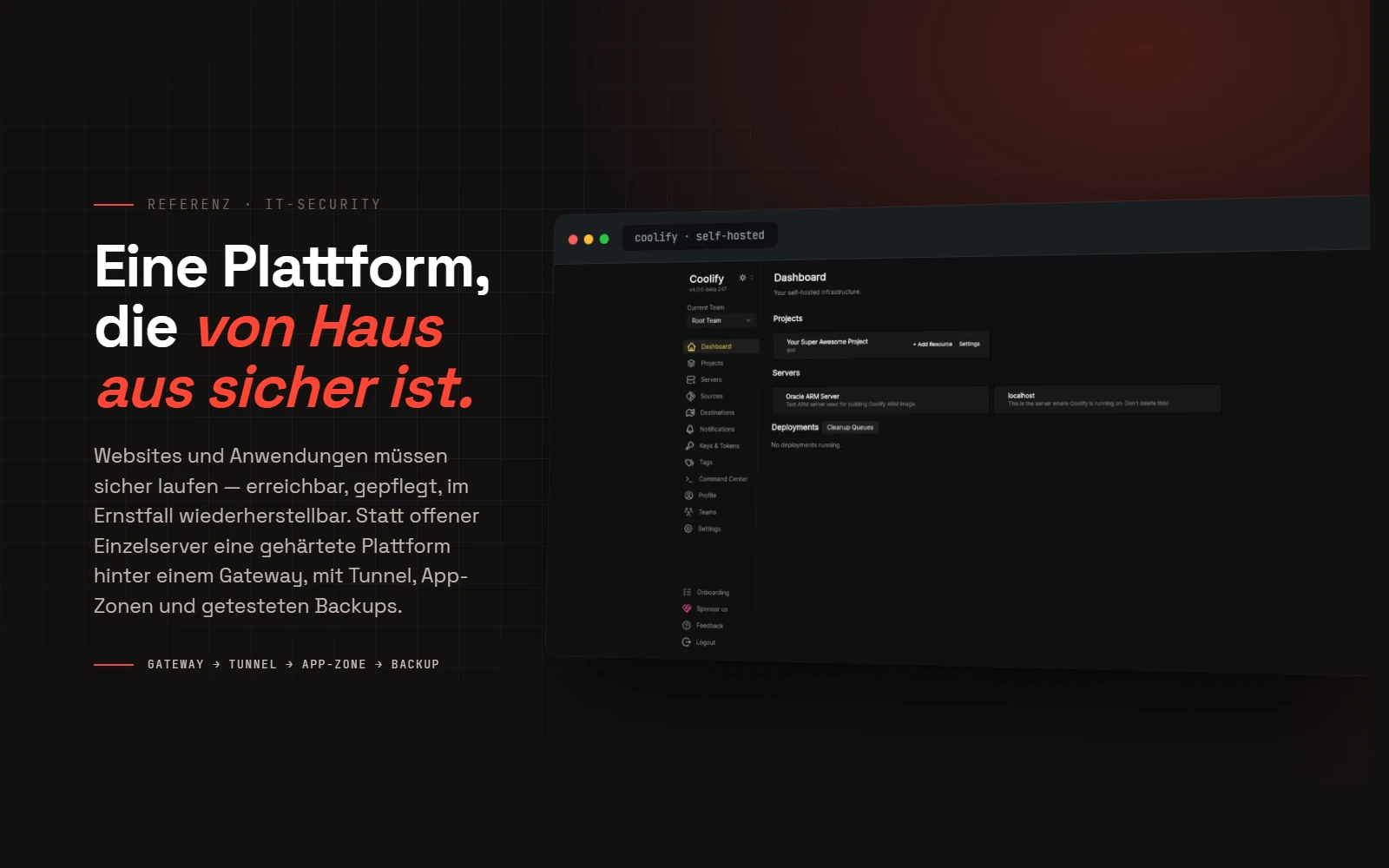The width and height of the screenshot is (1389, 868).
Task: Open Your Super Awesome Project card
Action: [881, 345]
